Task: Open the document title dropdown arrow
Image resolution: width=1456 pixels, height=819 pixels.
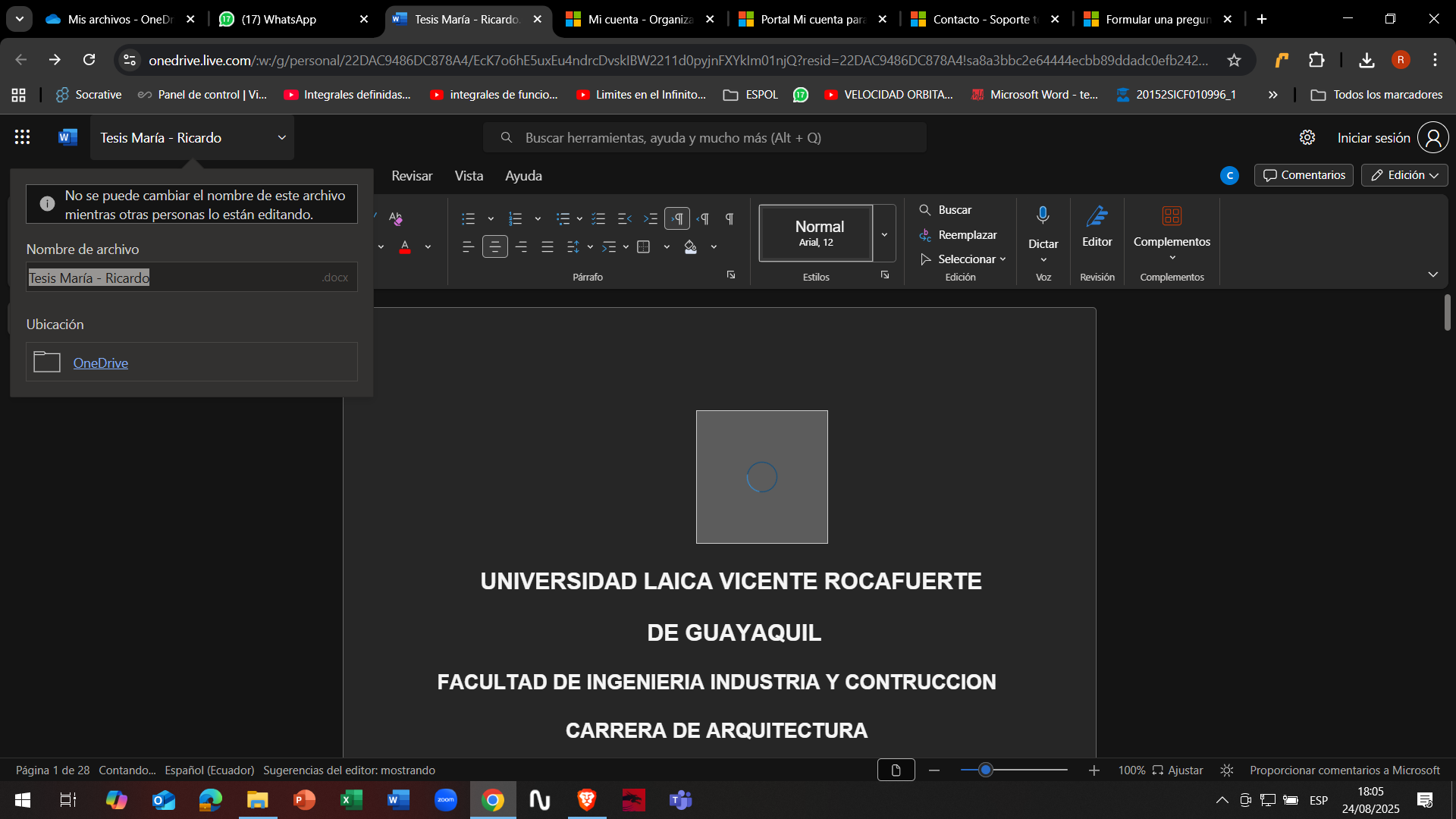Action: point(281,137)
